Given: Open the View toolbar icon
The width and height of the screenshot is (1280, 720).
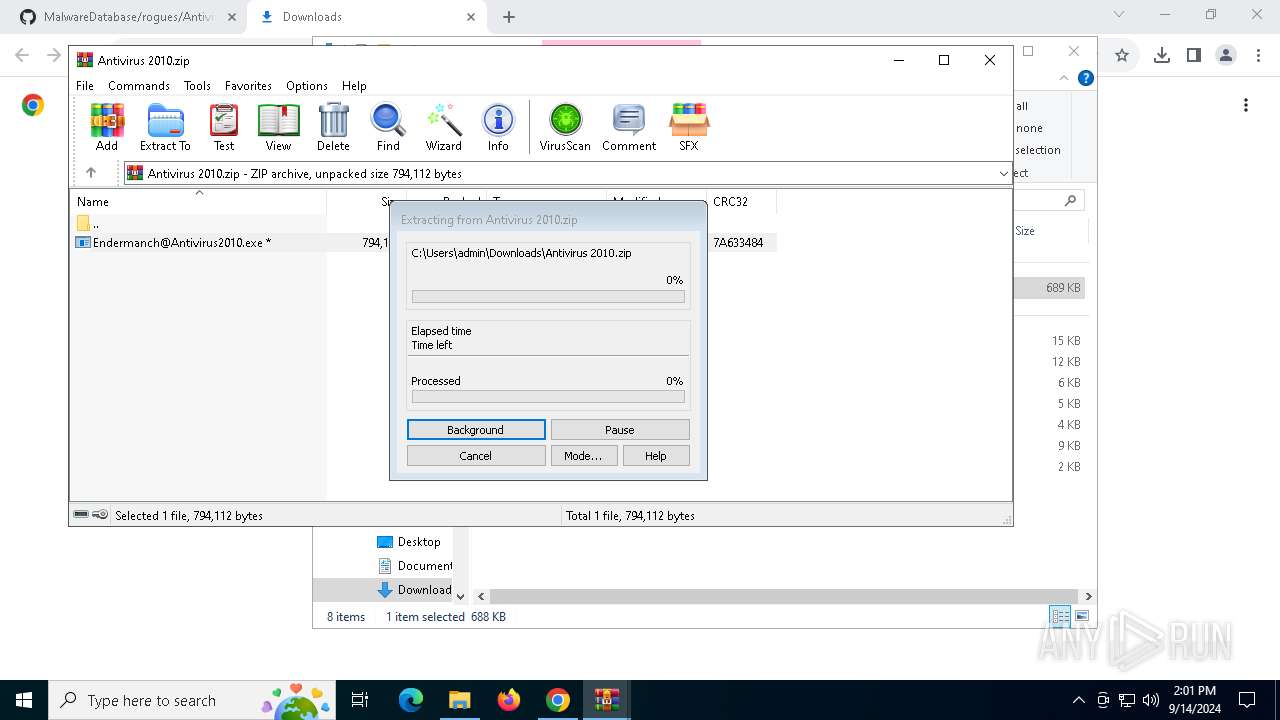Looking at the screenshot, I should click(278, 127).
